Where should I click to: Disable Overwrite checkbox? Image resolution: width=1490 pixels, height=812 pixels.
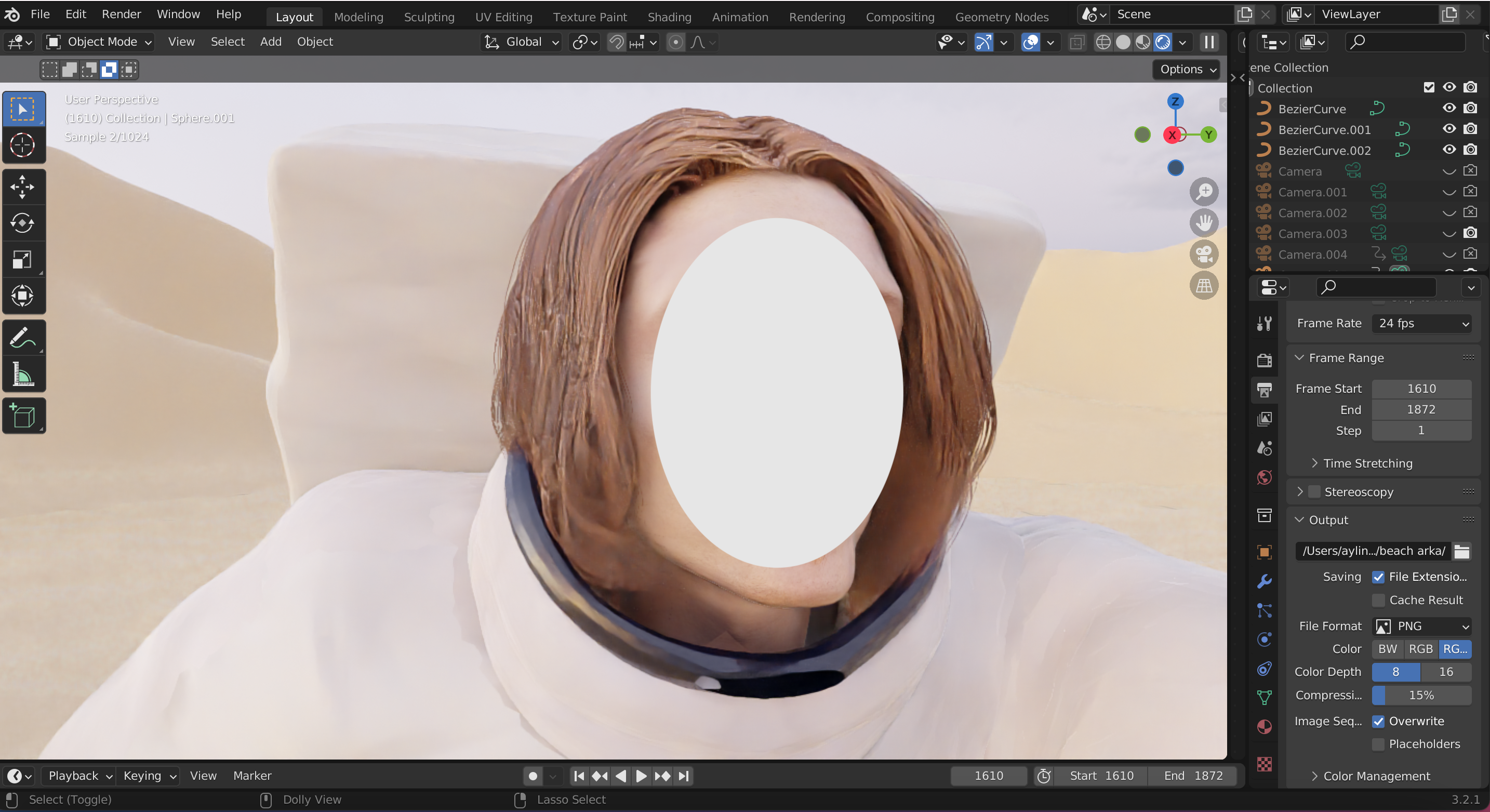pyautogui.click(x=1378, y=721)
